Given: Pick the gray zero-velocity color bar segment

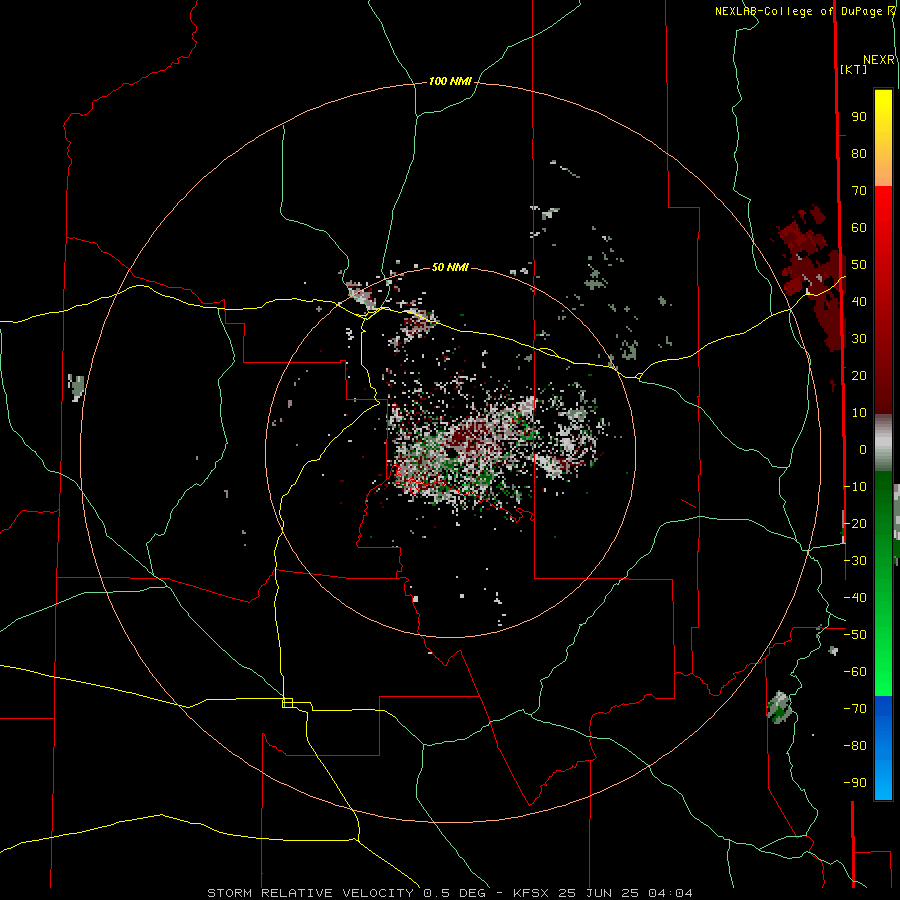Looking at the screenshot, I should click(883, 443).
